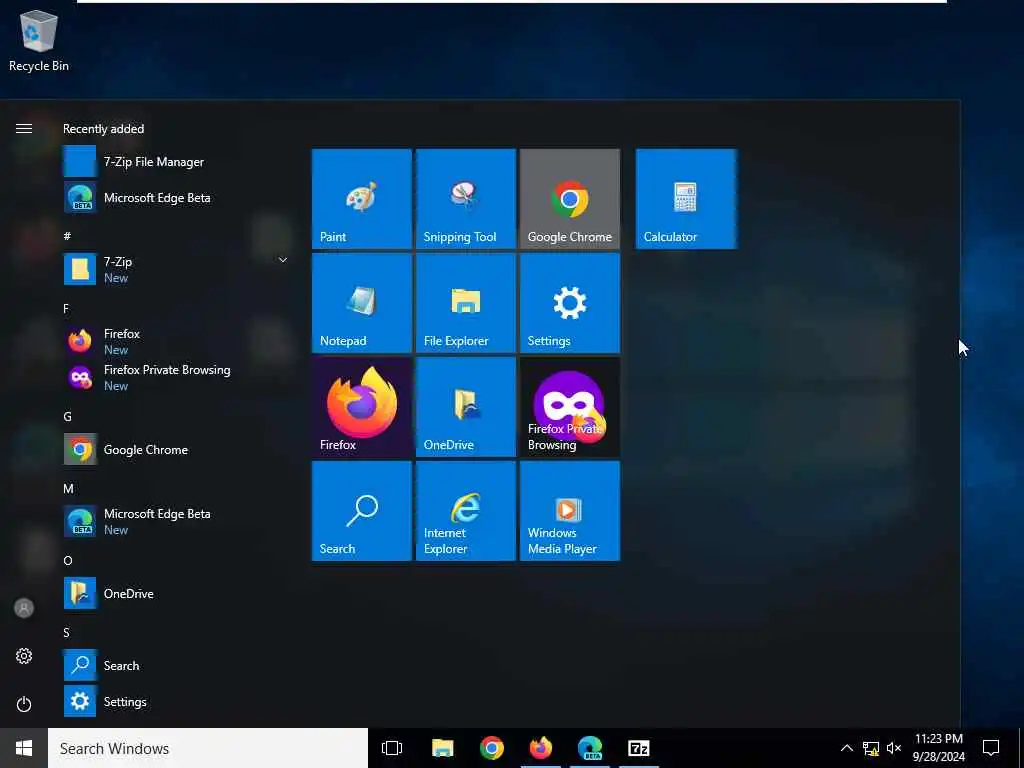Switch to Chrome on the taskbar
Screen dimensions: 1024x768
491,748
